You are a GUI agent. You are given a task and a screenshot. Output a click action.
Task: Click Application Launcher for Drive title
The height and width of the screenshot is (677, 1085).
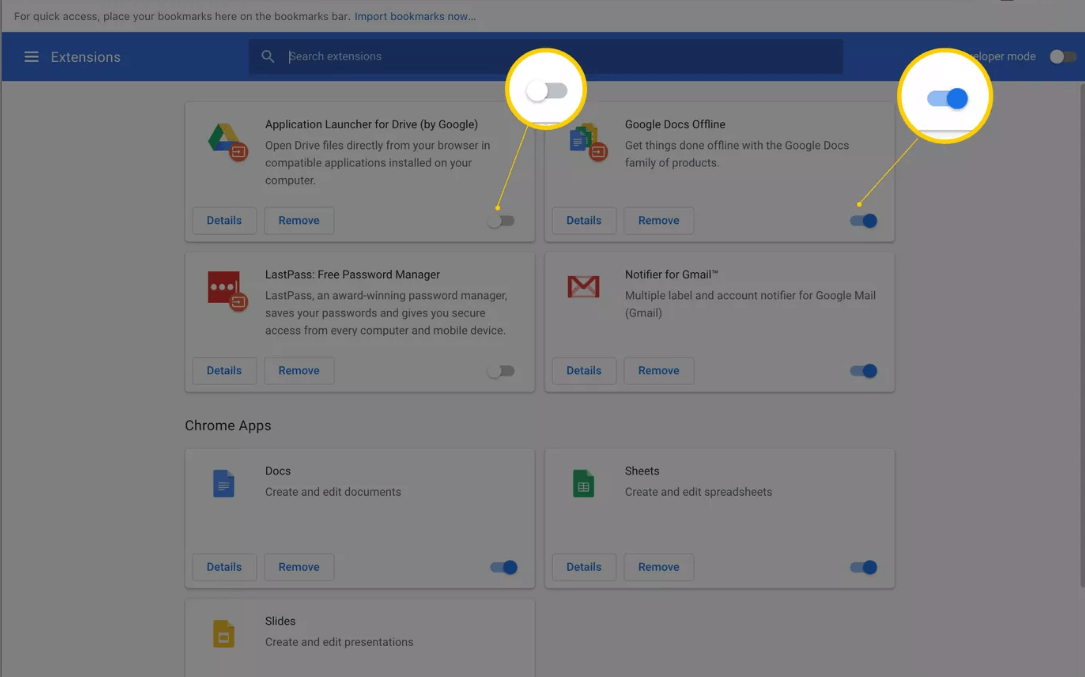click(x=372, y=125)
